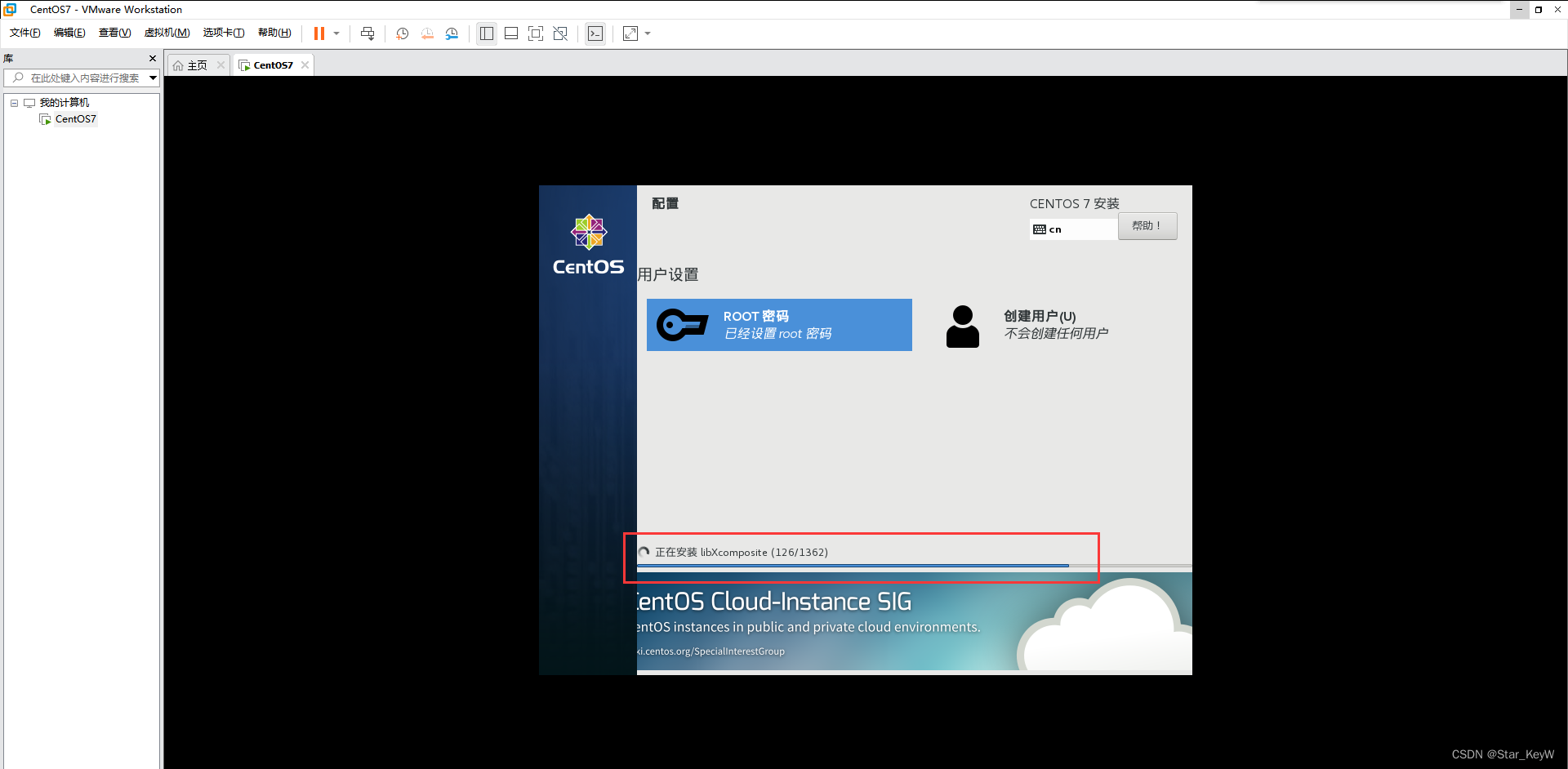The height and width of the screenshot is (769, 1568).
Task: Click the user silhouette icon
Action: click(x=963, y=327)
